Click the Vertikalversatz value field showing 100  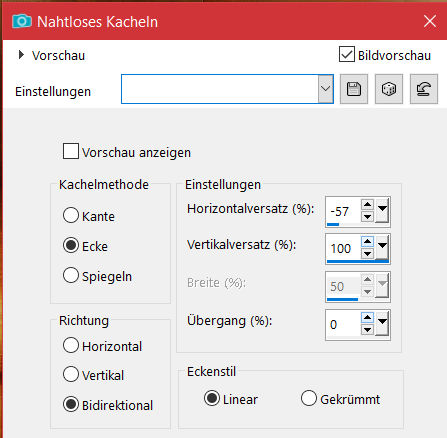click(x=343, y=248)
